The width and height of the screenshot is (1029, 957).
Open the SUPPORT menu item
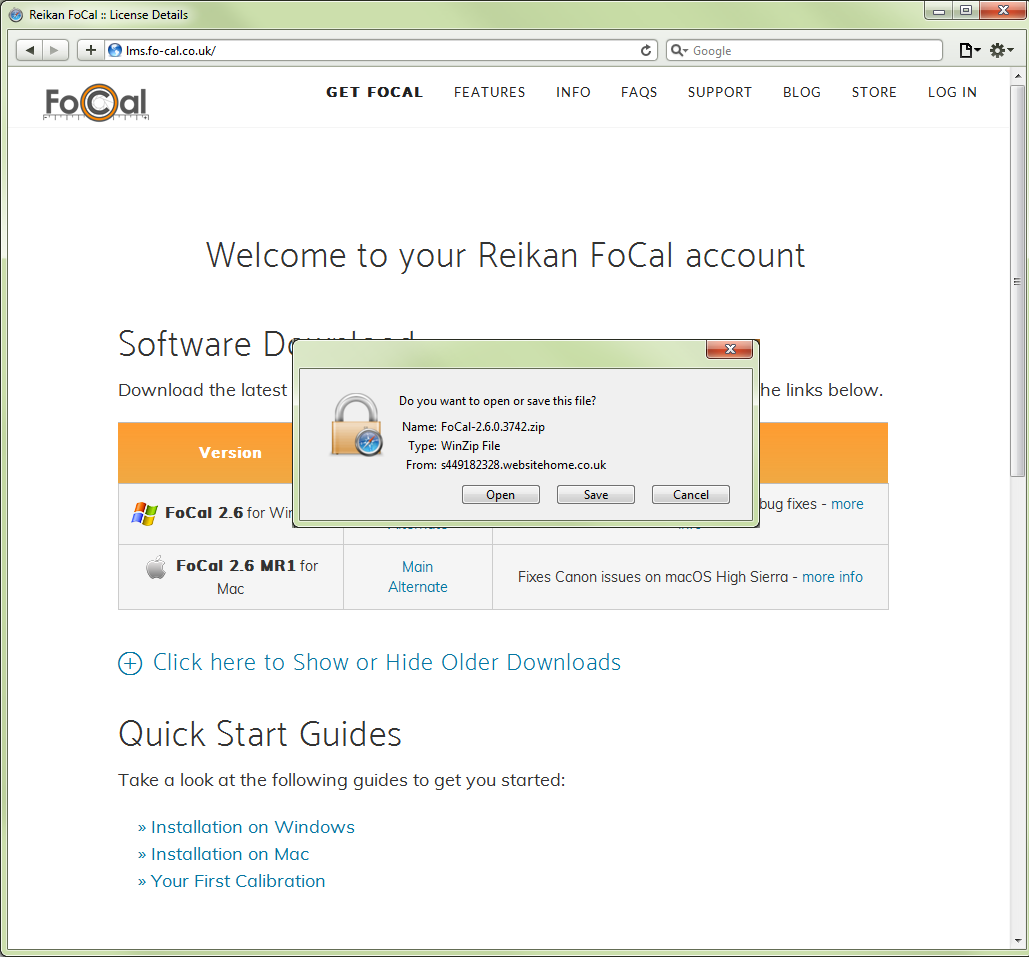pyautogui.click(x=720, y=92)
